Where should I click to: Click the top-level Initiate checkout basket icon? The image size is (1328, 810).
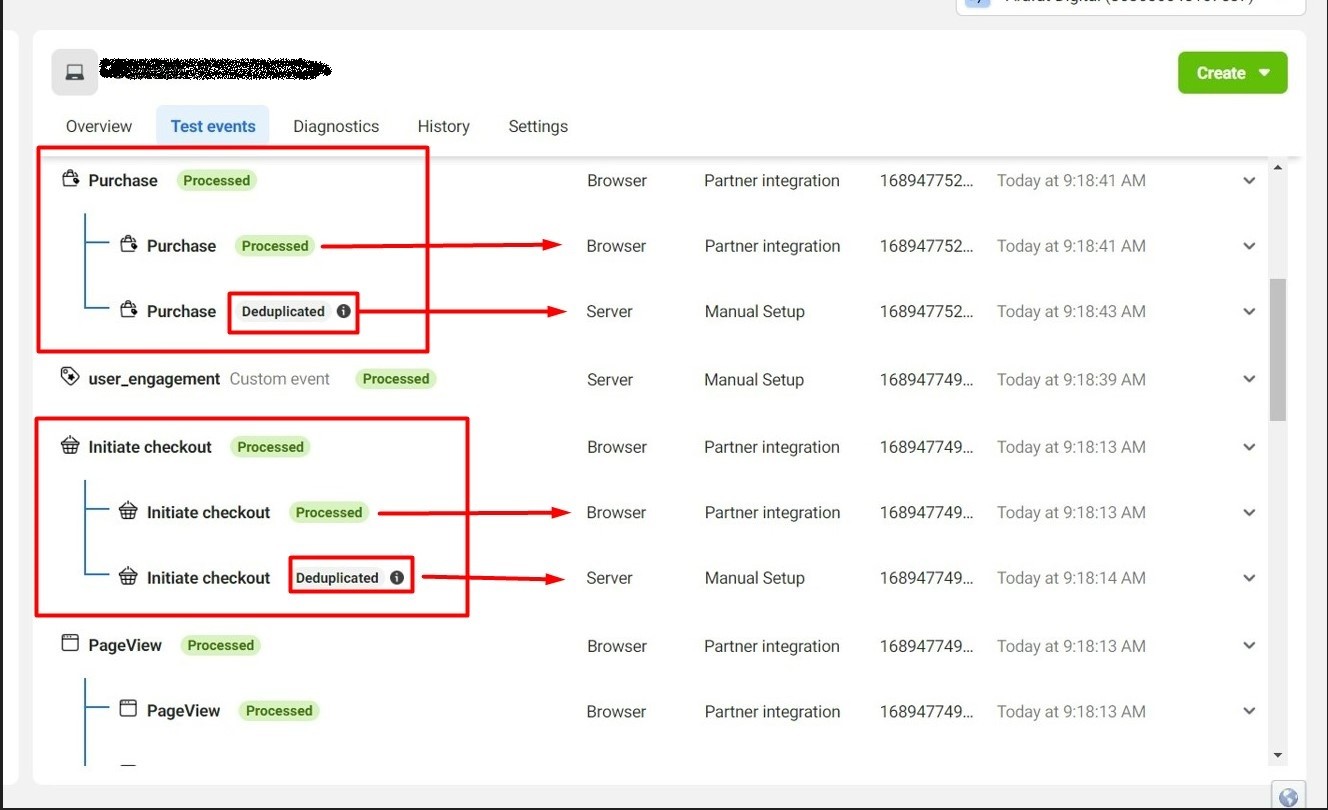click(70, 446)
